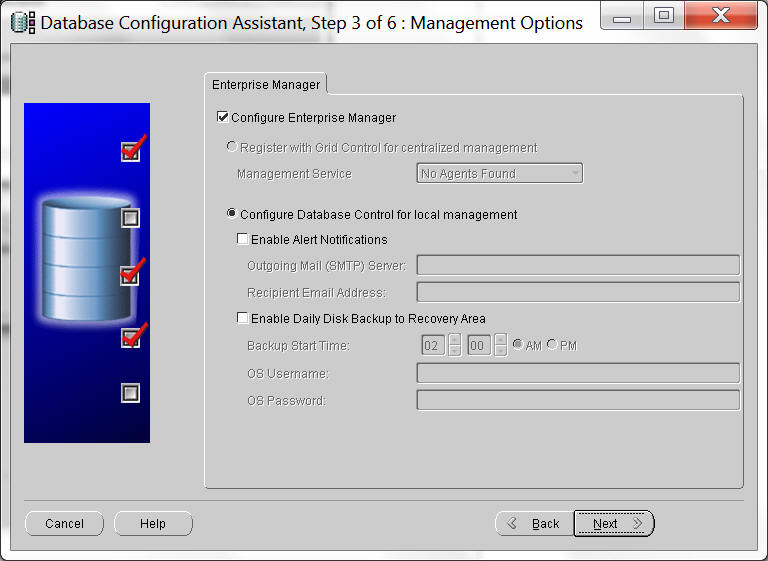Go to the next step with Next

(613, 524)
